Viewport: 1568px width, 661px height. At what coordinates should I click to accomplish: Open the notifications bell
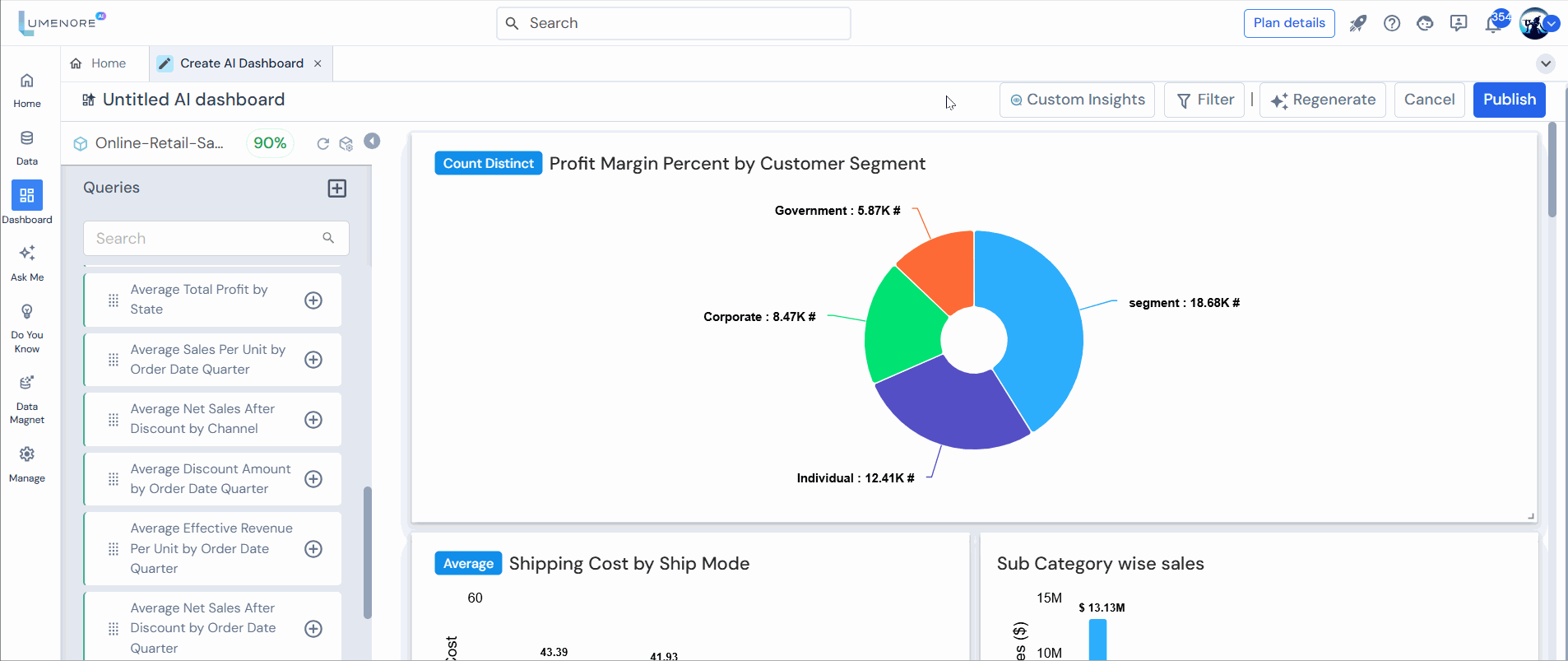(1493, 23)
